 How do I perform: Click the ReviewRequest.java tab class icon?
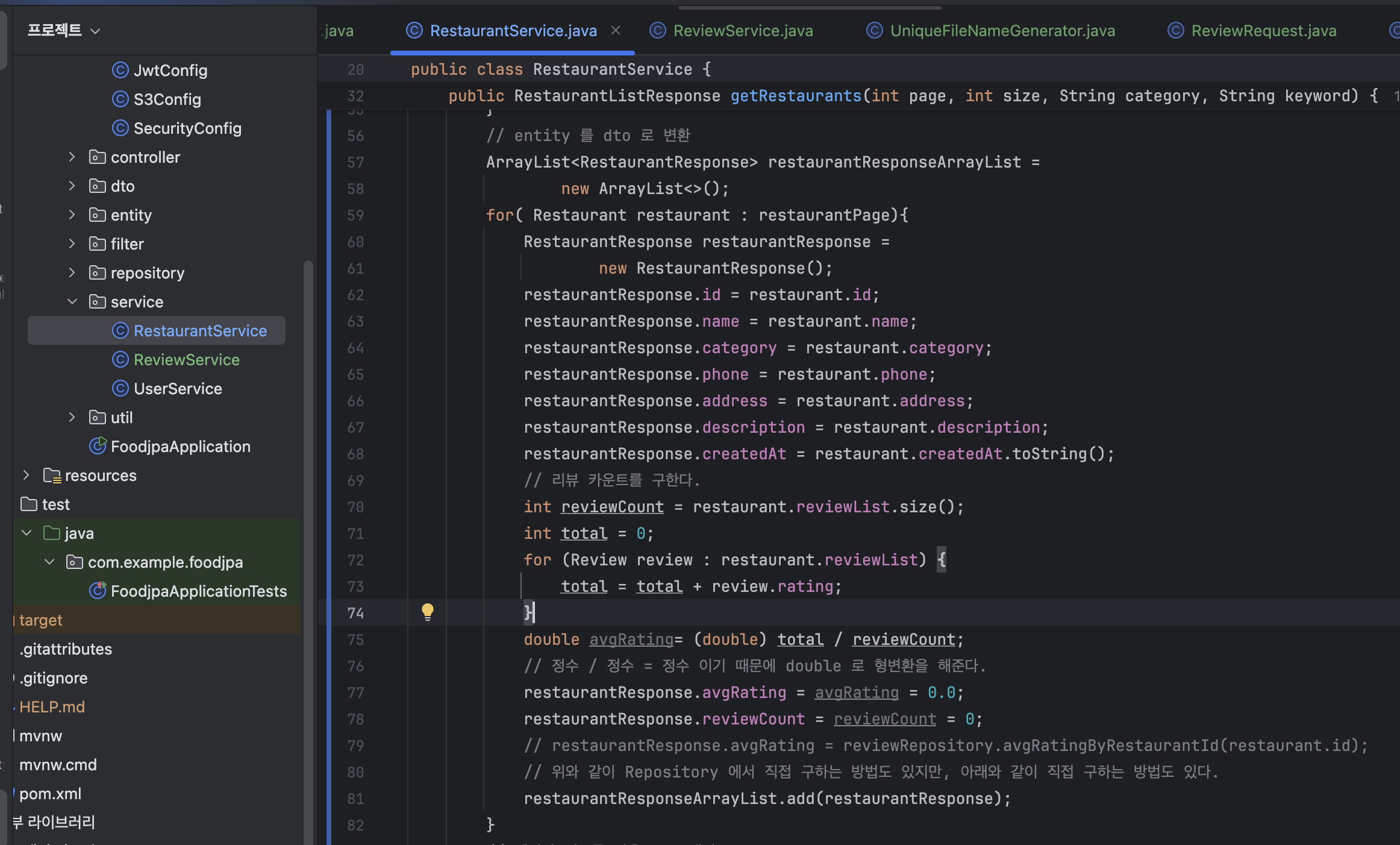click(x=1176, y=30)
